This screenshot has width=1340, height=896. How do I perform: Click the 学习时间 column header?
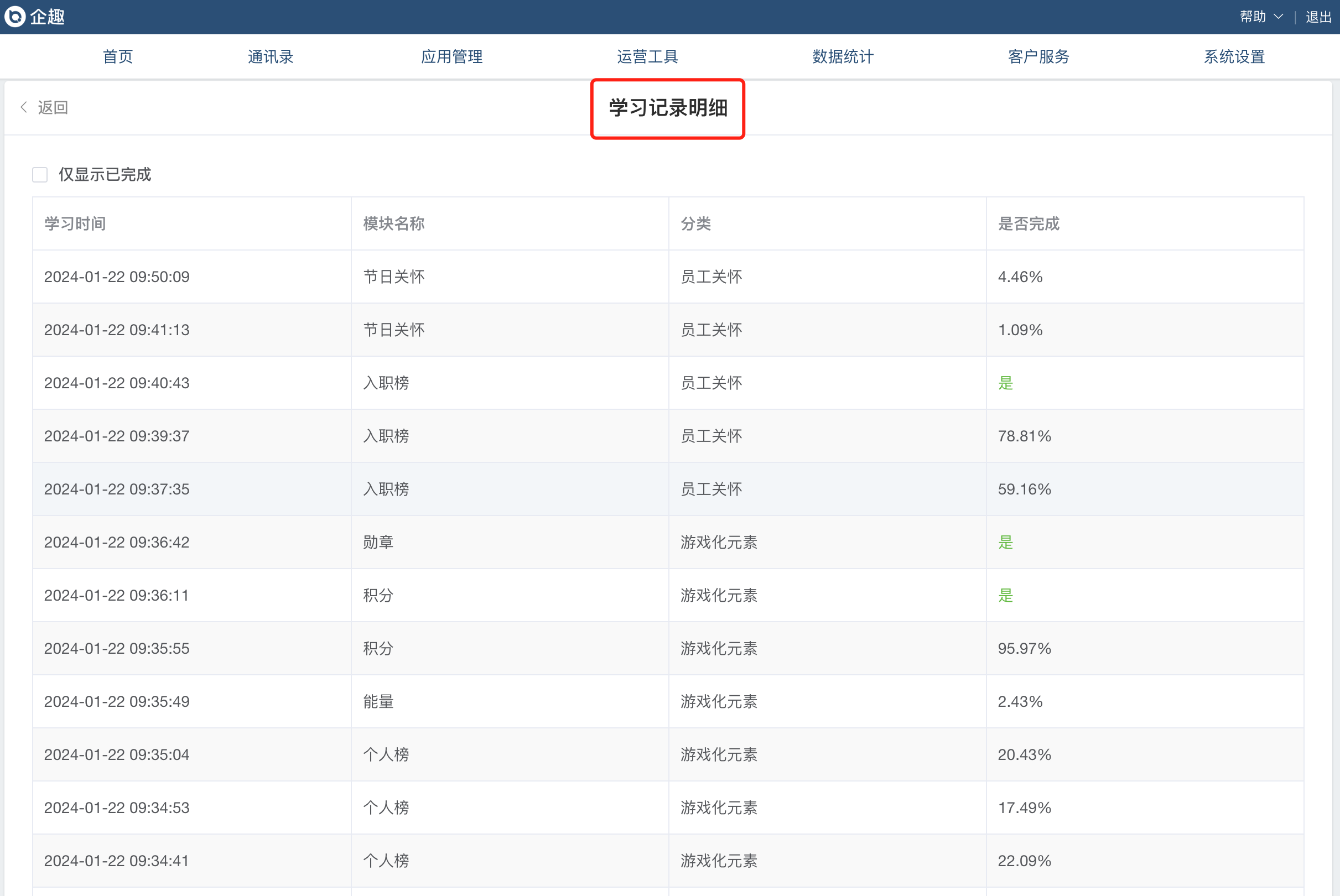[75, 223]
